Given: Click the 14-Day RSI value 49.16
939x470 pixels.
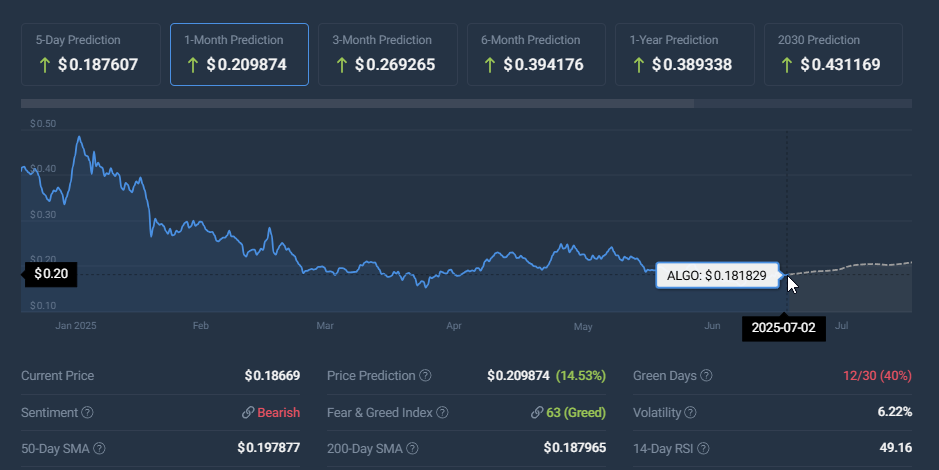Looking at the screenshot, I should point(896,448).
